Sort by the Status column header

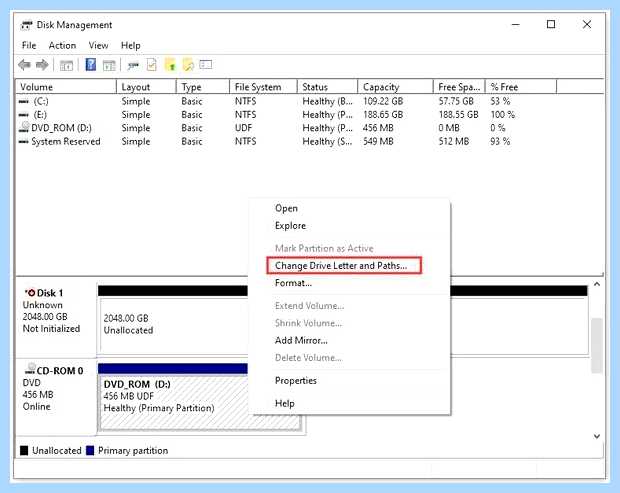pos(327,87)
